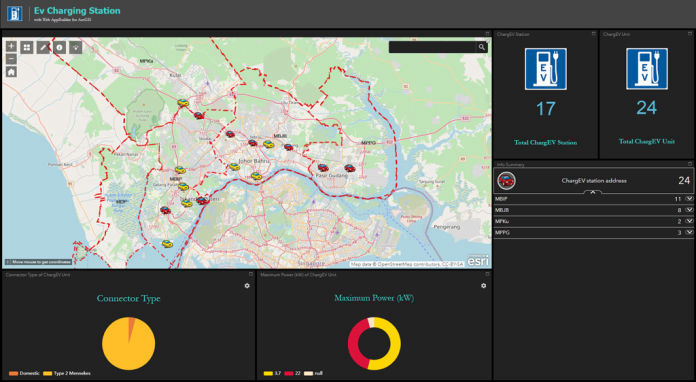The image size is (696, 382).
Task: Collapse the ChargEV station address summary
Action: 593,192
